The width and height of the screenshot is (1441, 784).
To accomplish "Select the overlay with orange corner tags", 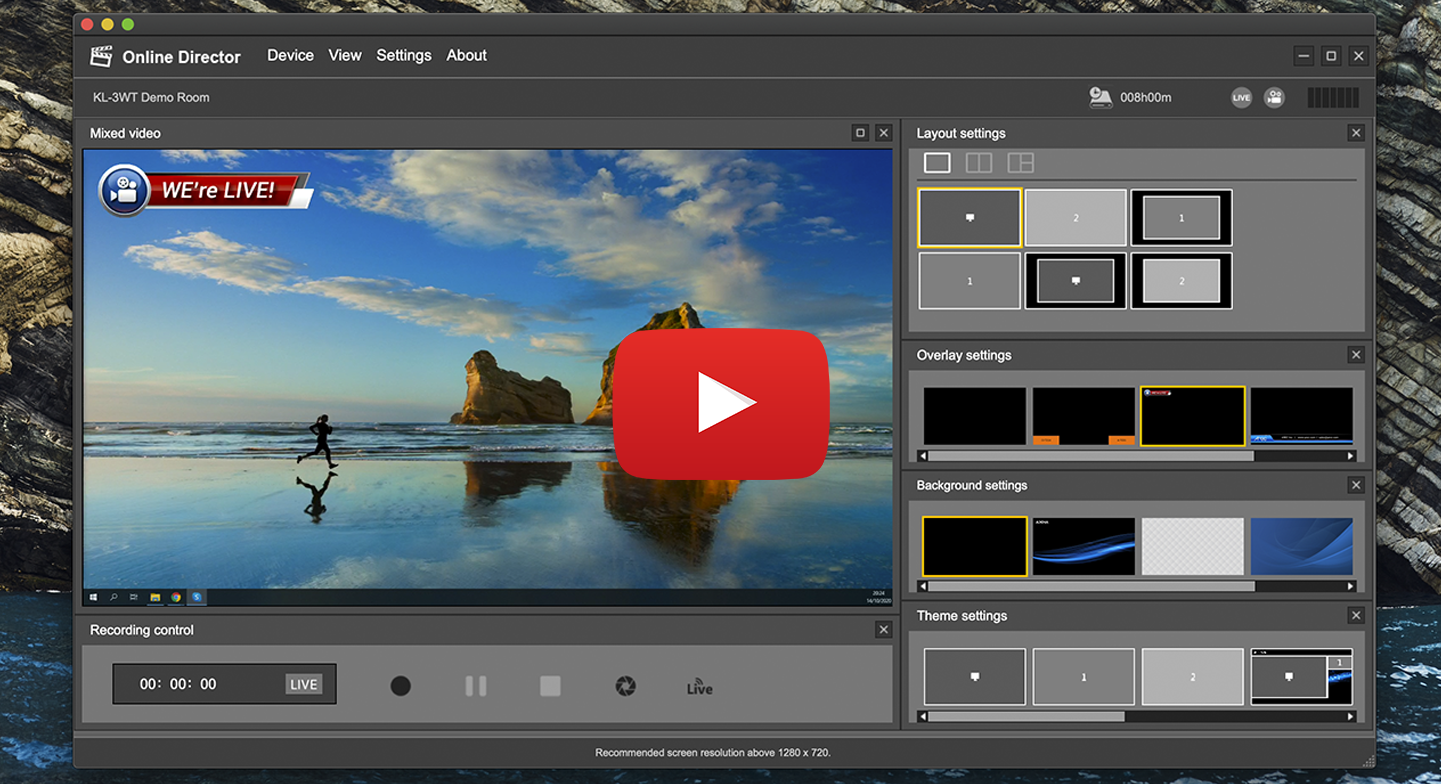I will point(1084,416).
